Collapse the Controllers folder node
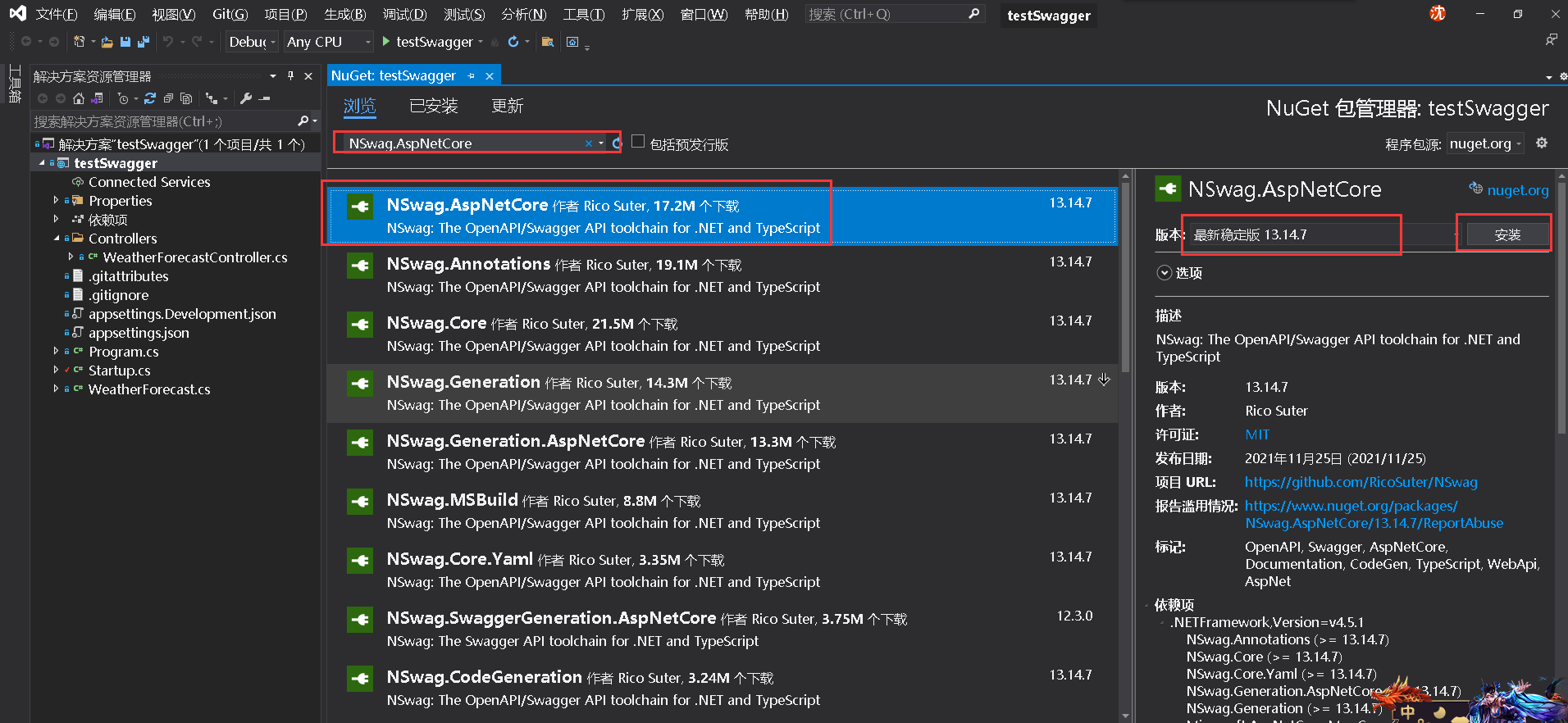 pyautogui.click(x=56, y=238)
